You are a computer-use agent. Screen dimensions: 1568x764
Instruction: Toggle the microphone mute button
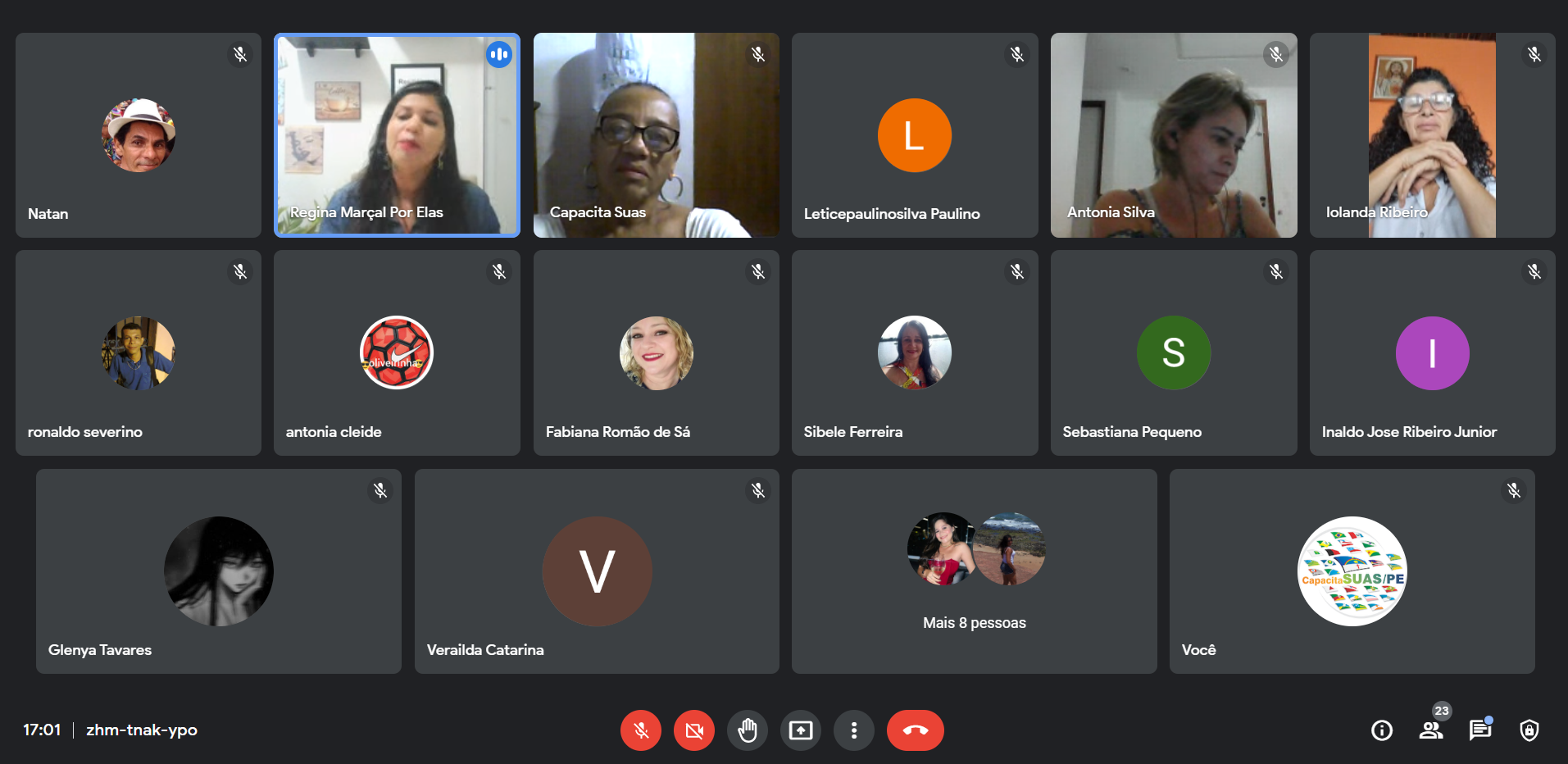[x=641, y=730]
